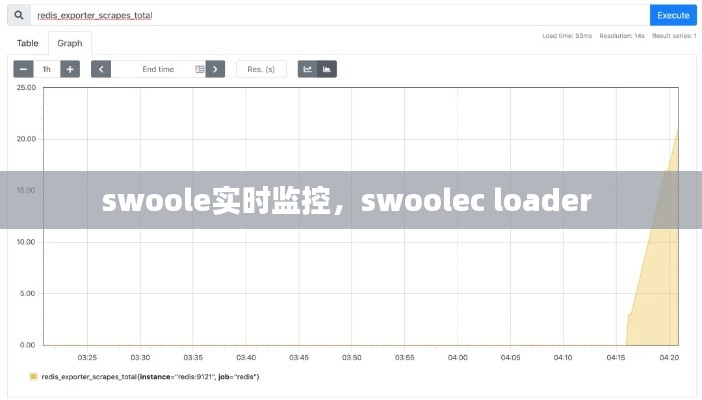Click the legend color swatch for redis series

click(x=33, y=377)
